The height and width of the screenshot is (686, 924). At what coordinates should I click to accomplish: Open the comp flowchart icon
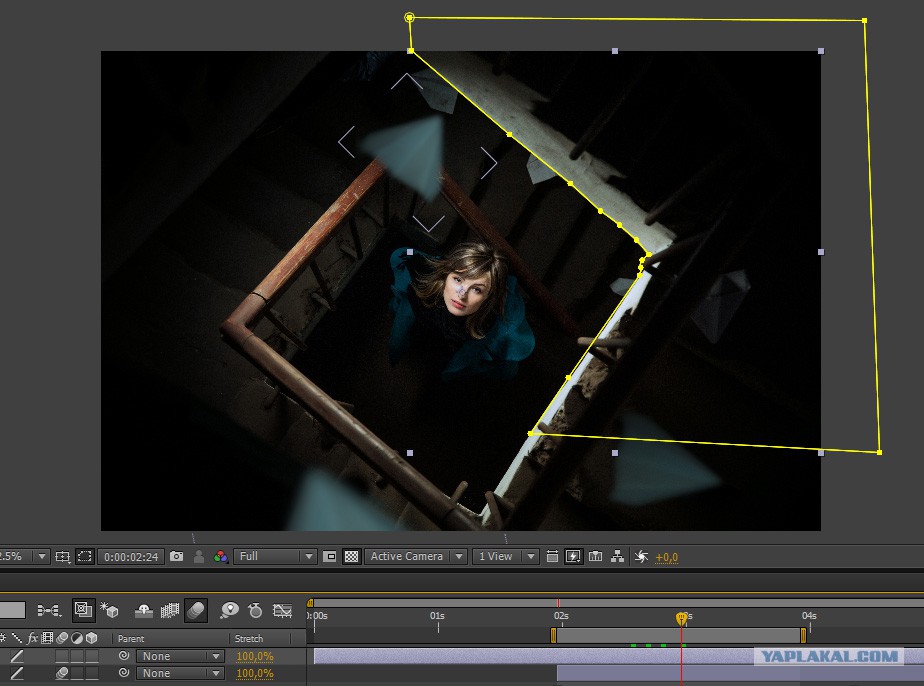[618, 556]
